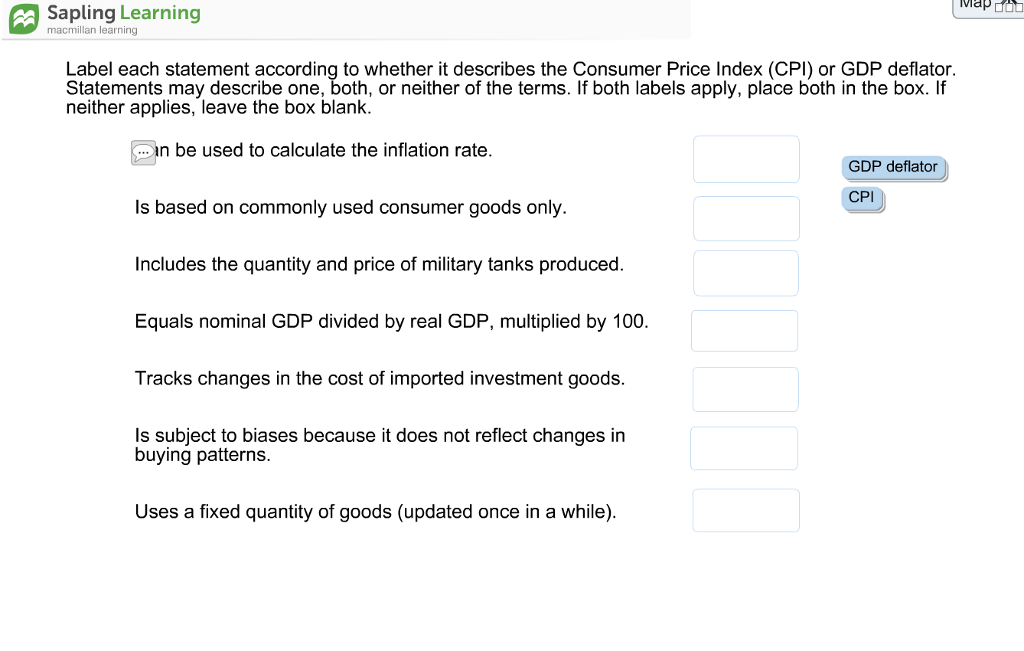Click the 'Is based on commonly used' statement
This screenshot has height=651, width=1024.
click(x=350, y=208)
